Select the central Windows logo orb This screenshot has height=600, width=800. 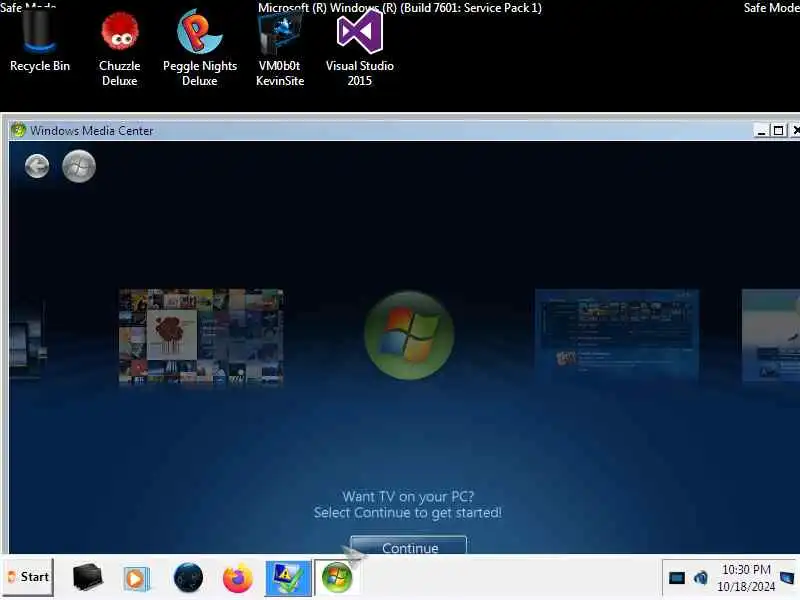(x=409, y=335)
